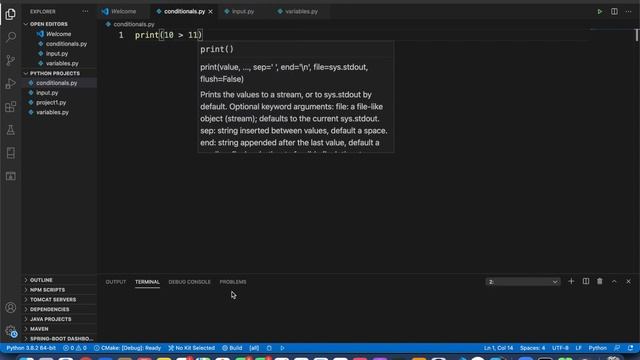The width and height of the screenshot is (640, 360).
Task: Change LF end of line sequence
Action: tap(578, 348)
